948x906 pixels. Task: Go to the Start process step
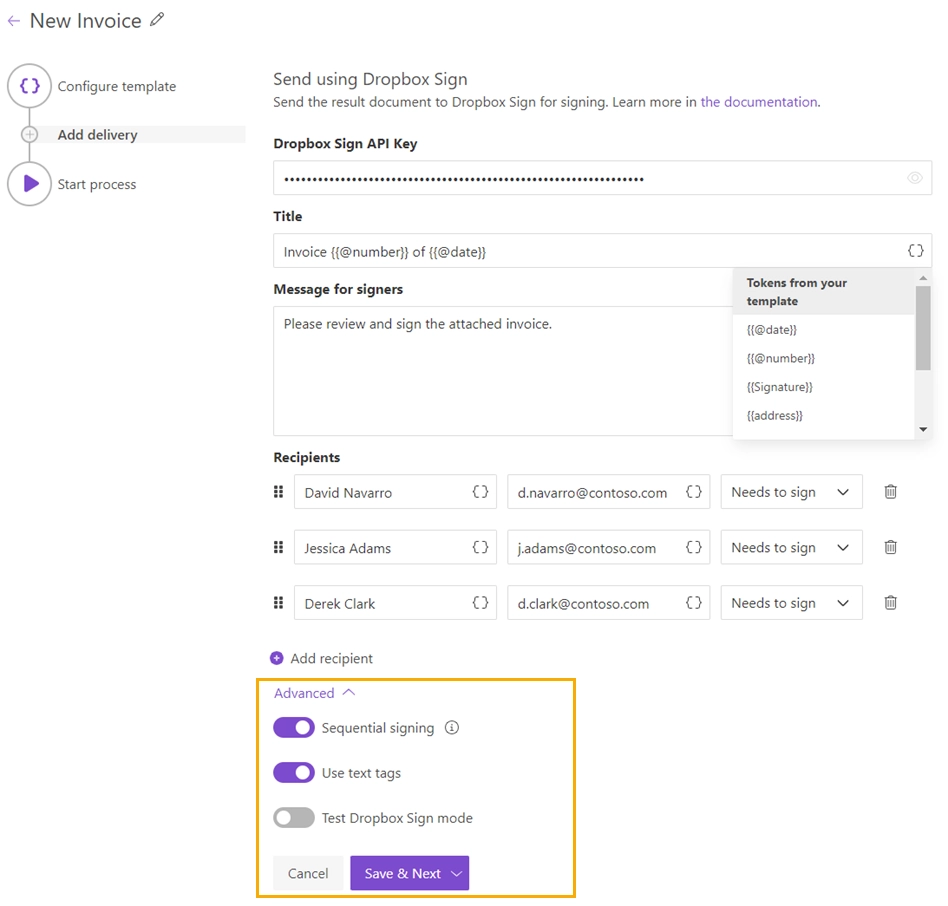click(97, 184)
